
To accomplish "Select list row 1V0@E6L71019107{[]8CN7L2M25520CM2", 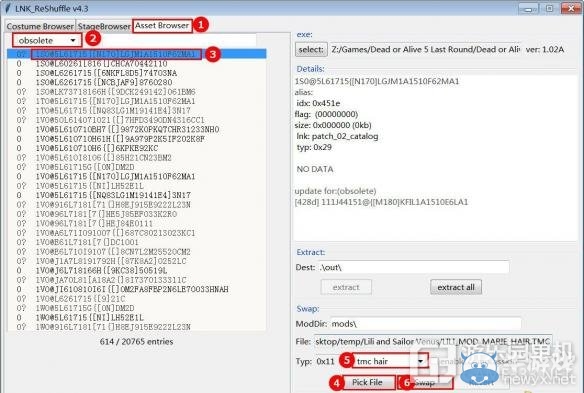I will 137,252.
